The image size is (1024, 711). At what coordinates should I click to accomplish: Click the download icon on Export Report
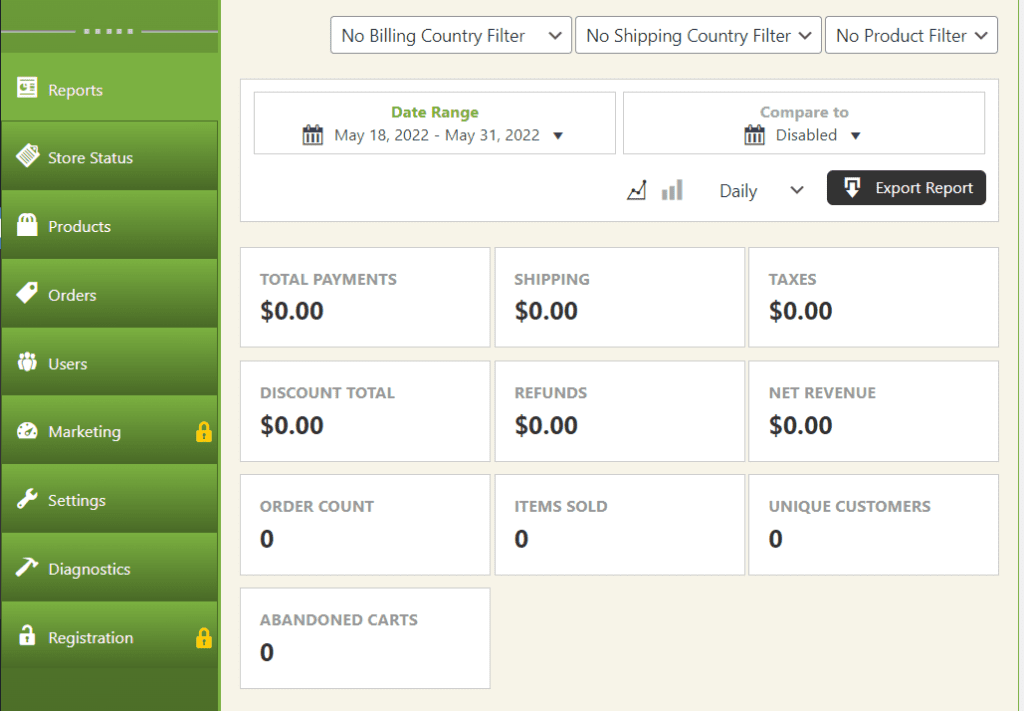[x=851, y=187]
